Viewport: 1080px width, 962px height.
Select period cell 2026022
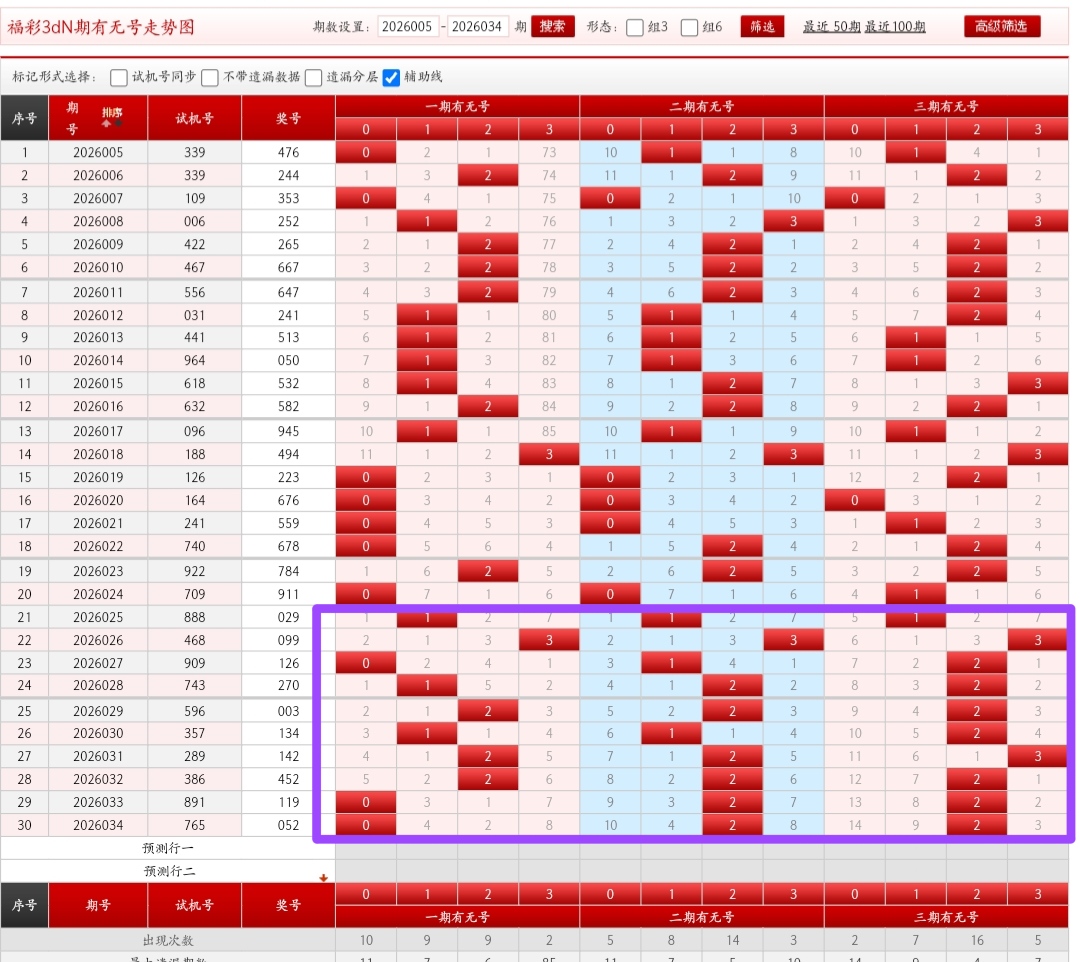tap(98, 546)
